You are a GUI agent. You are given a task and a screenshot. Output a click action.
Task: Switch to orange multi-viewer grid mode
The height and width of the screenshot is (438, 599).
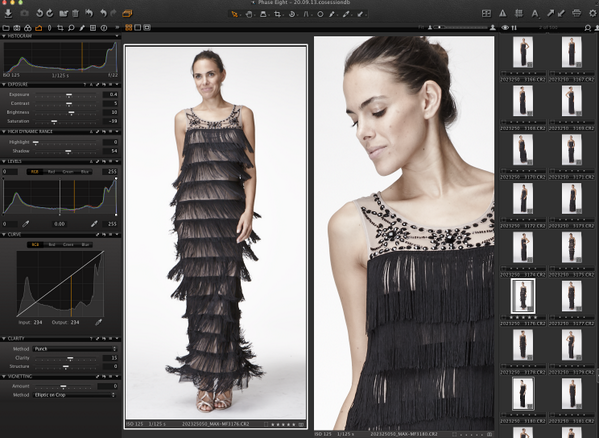click(128, 27)
